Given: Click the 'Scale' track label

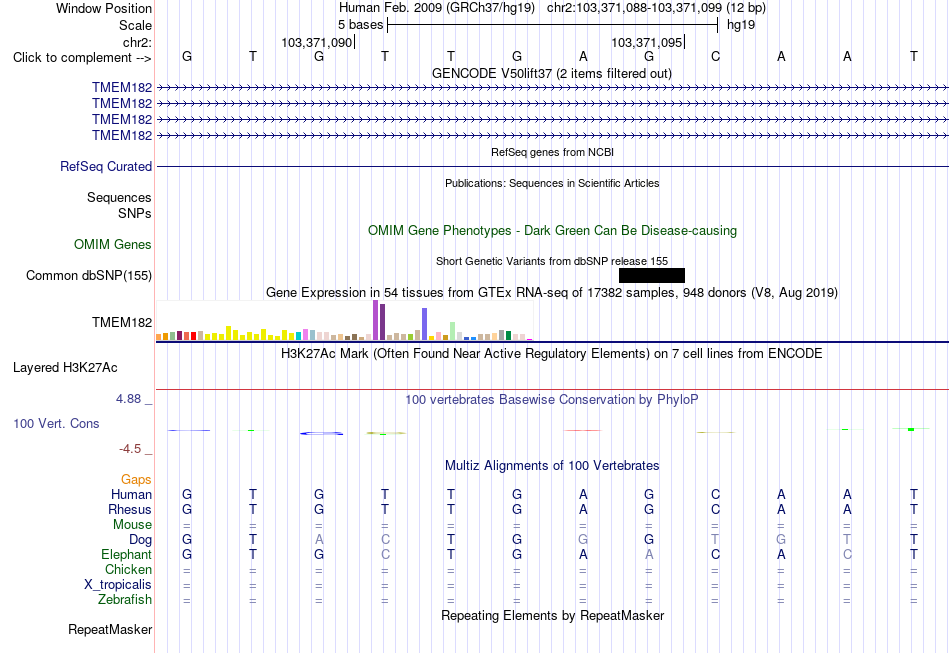Looking at the screenshot, I should pyautogui.click(x=135, y=25).
